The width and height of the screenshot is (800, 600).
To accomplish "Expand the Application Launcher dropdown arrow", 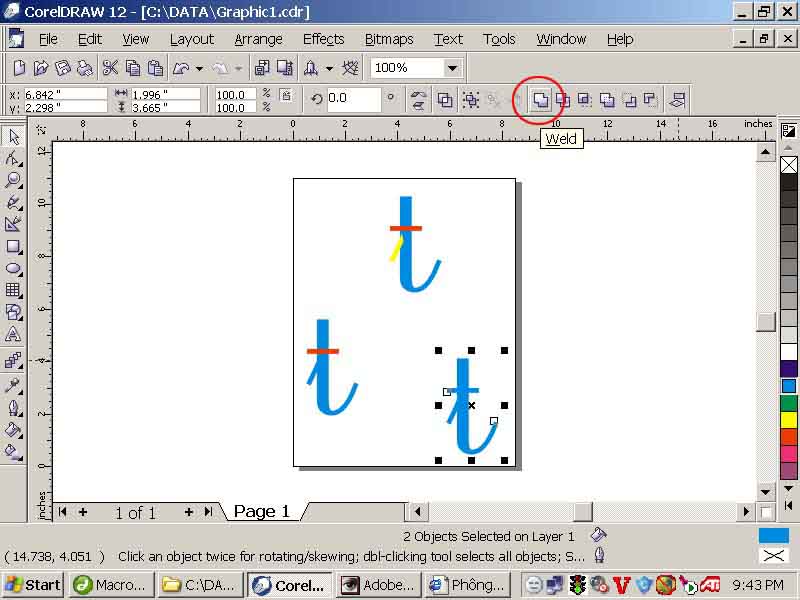I will click(x=330, y=68).
